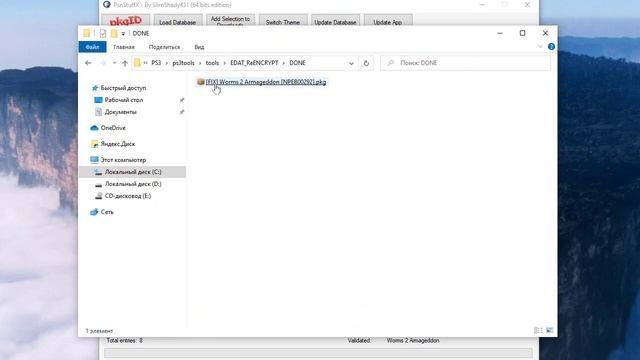Click the pkgID logo in PsnStuffX
The height and width of the screenshot is (360, 640).
click(126, 20)
